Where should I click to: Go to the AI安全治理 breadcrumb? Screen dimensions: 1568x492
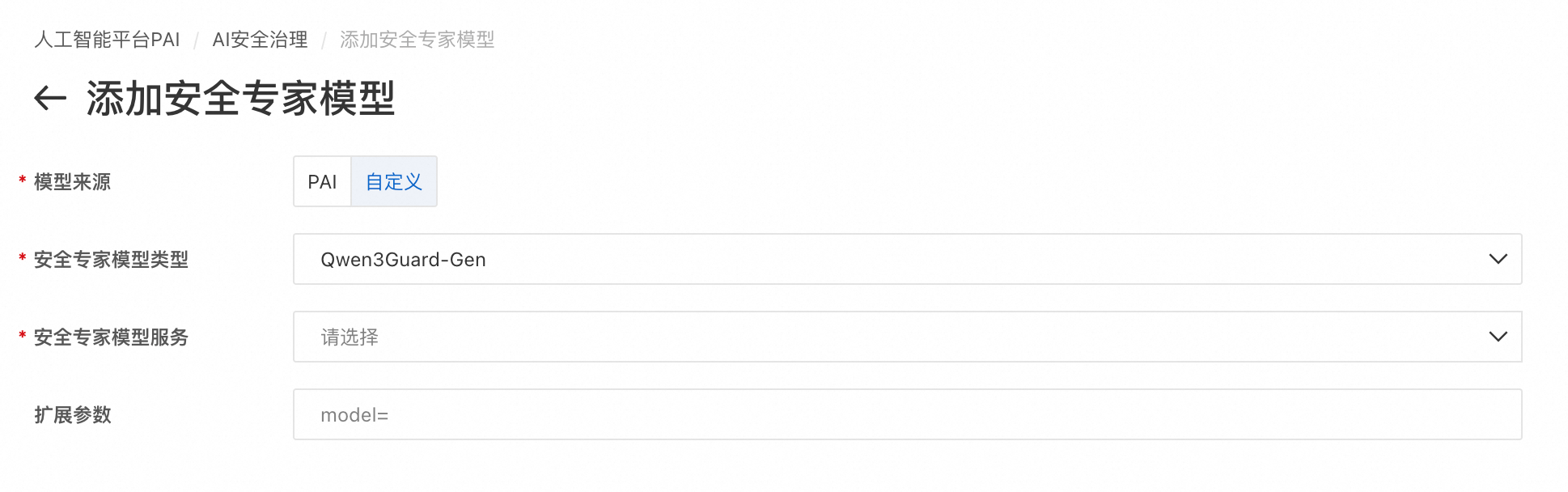[260, 40]
